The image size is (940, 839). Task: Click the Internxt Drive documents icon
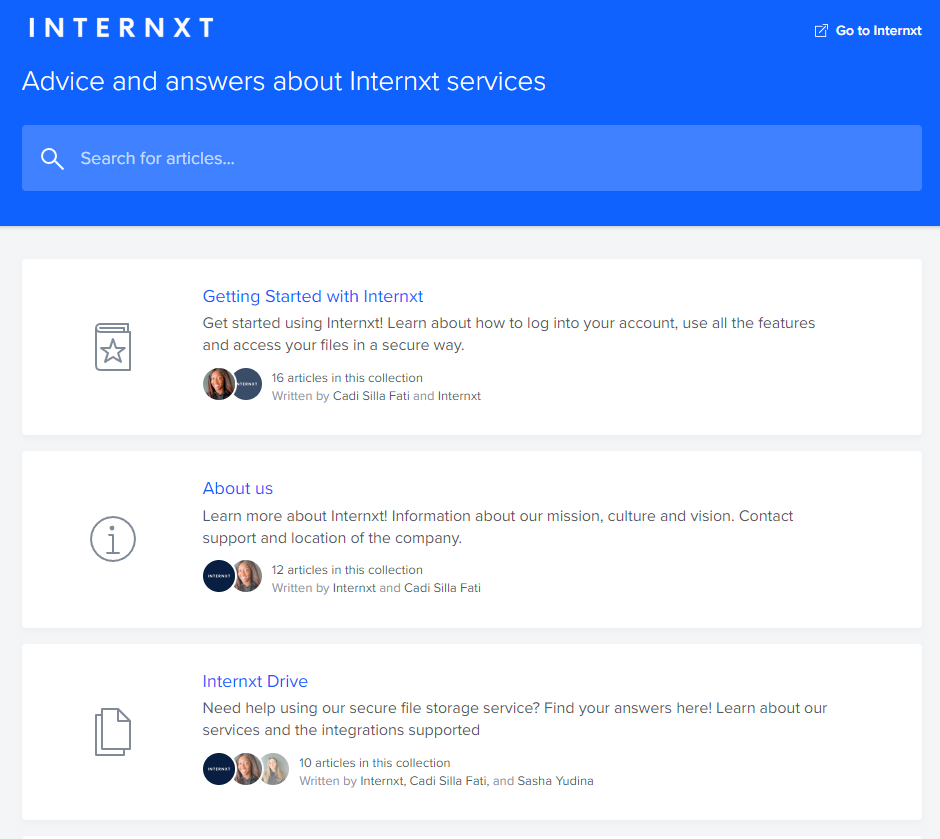112,731
